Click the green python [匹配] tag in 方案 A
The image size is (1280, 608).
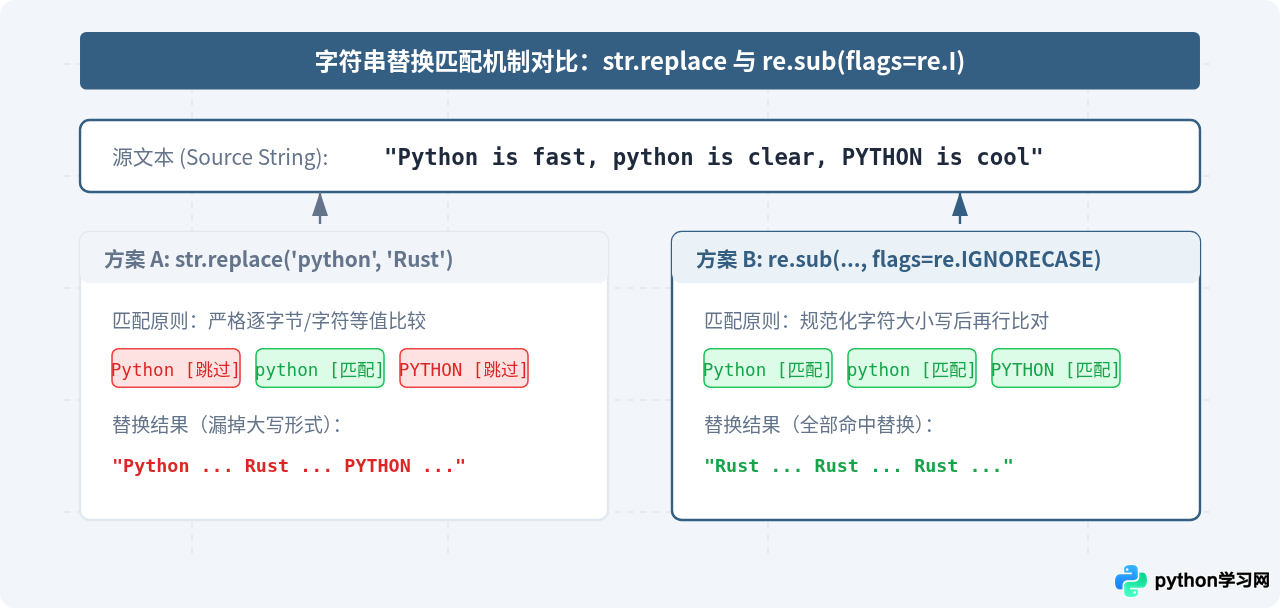click(x=320, y=368)
